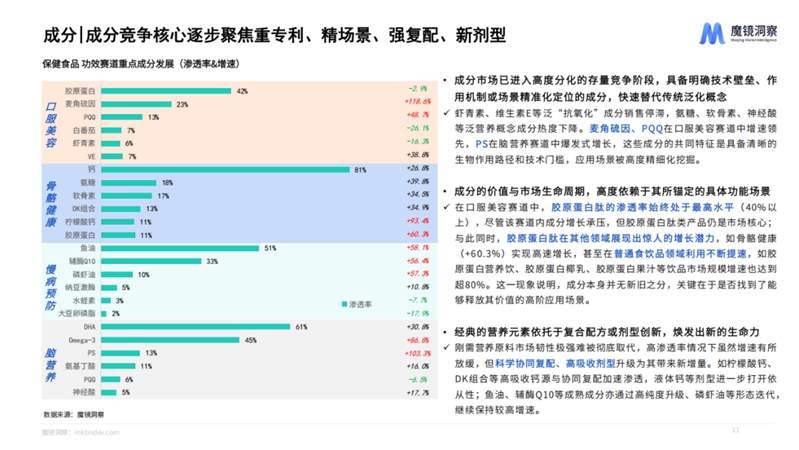The height and width of the screenshot is (450, 799).
Task: Click the 42% value label
Action: 242,91
